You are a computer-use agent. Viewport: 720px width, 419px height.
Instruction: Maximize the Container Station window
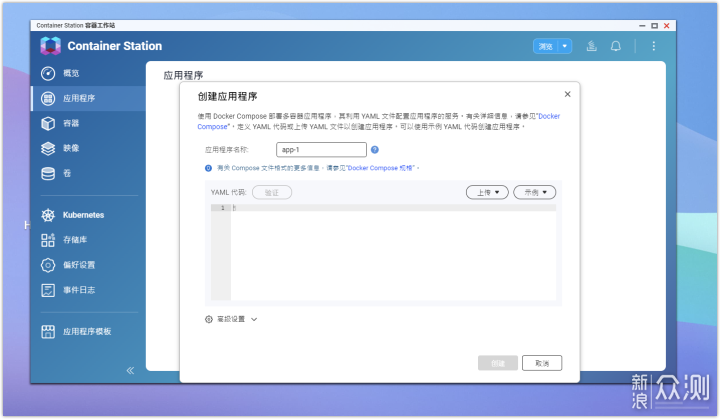[x=654, y=26]
